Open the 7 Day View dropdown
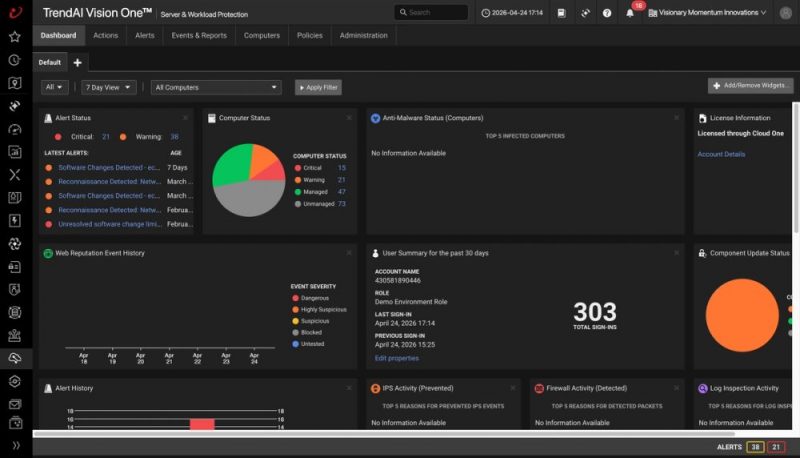Image resolution: width=800 pixels, height=458 pixels. pos(109,87)
